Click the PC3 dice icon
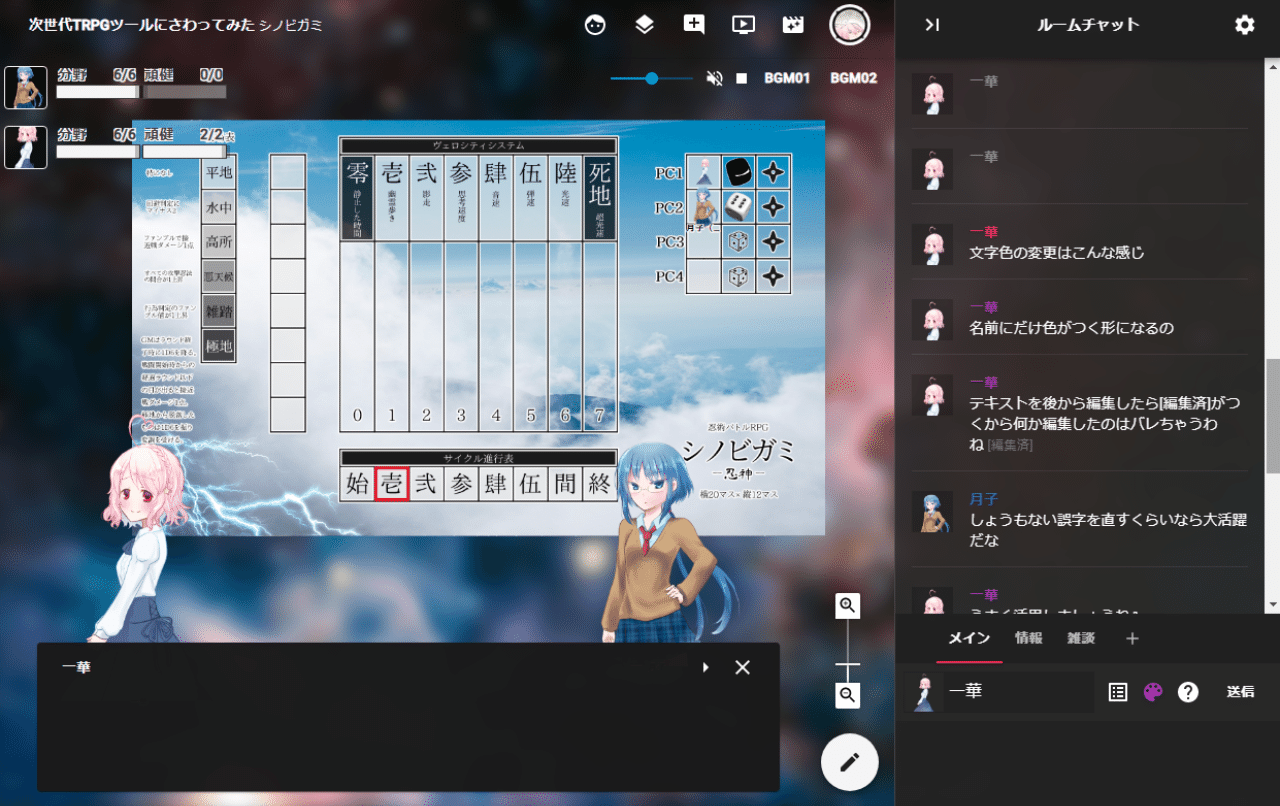This screenshot has width=1280, height=806. point(738,242)
